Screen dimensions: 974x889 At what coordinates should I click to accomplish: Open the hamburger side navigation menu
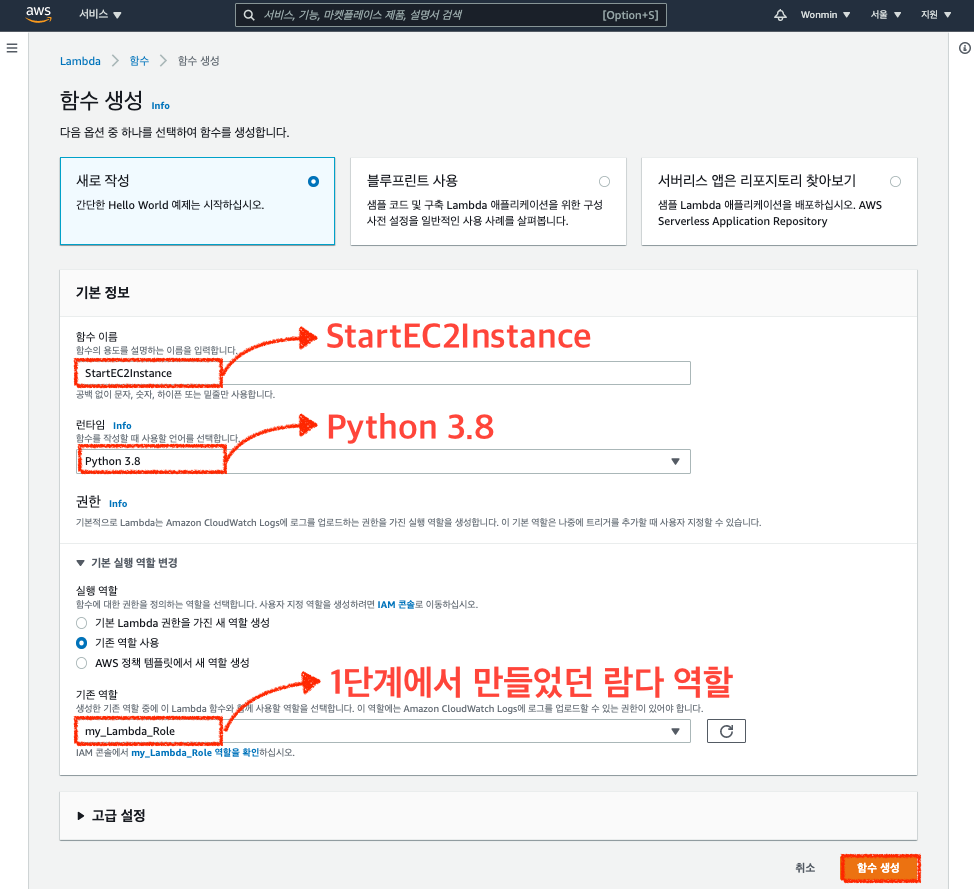click(12, 48)
